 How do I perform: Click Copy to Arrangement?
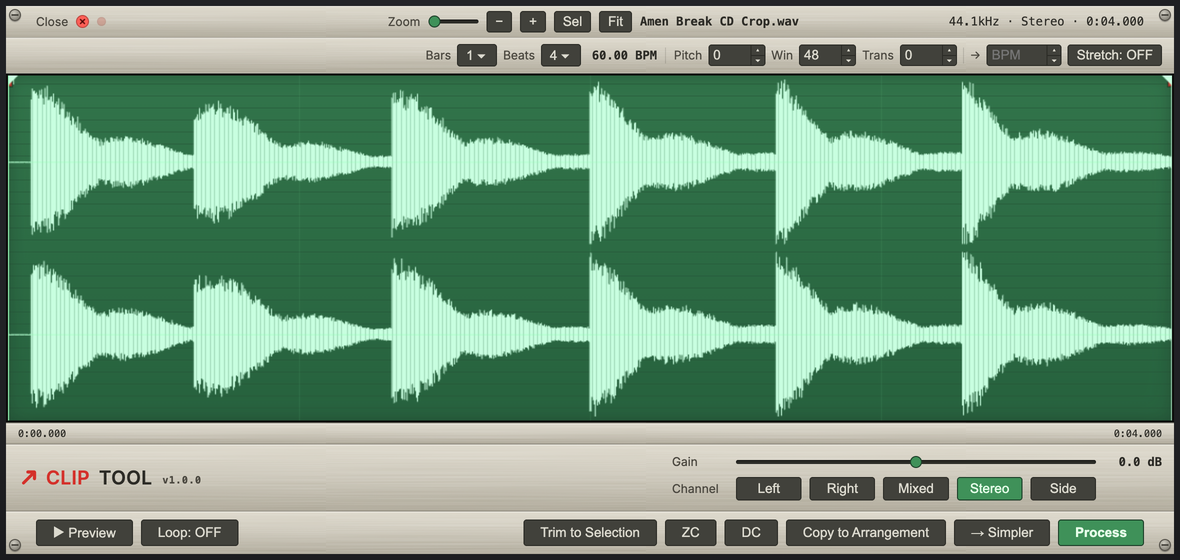point(865,532)
